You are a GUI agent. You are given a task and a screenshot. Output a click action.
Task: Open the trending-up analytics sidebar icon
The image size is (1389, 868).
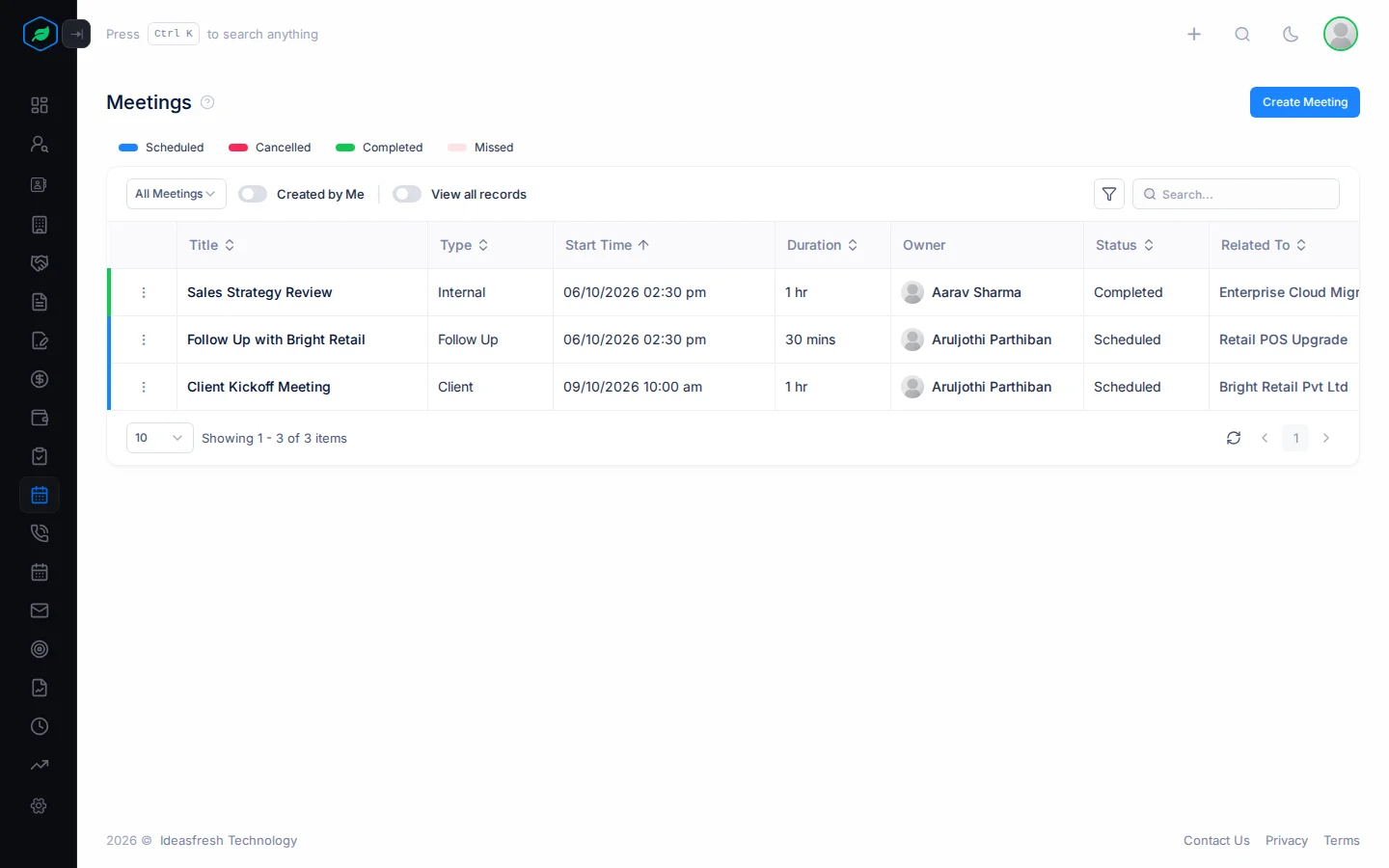pos(40,765)
